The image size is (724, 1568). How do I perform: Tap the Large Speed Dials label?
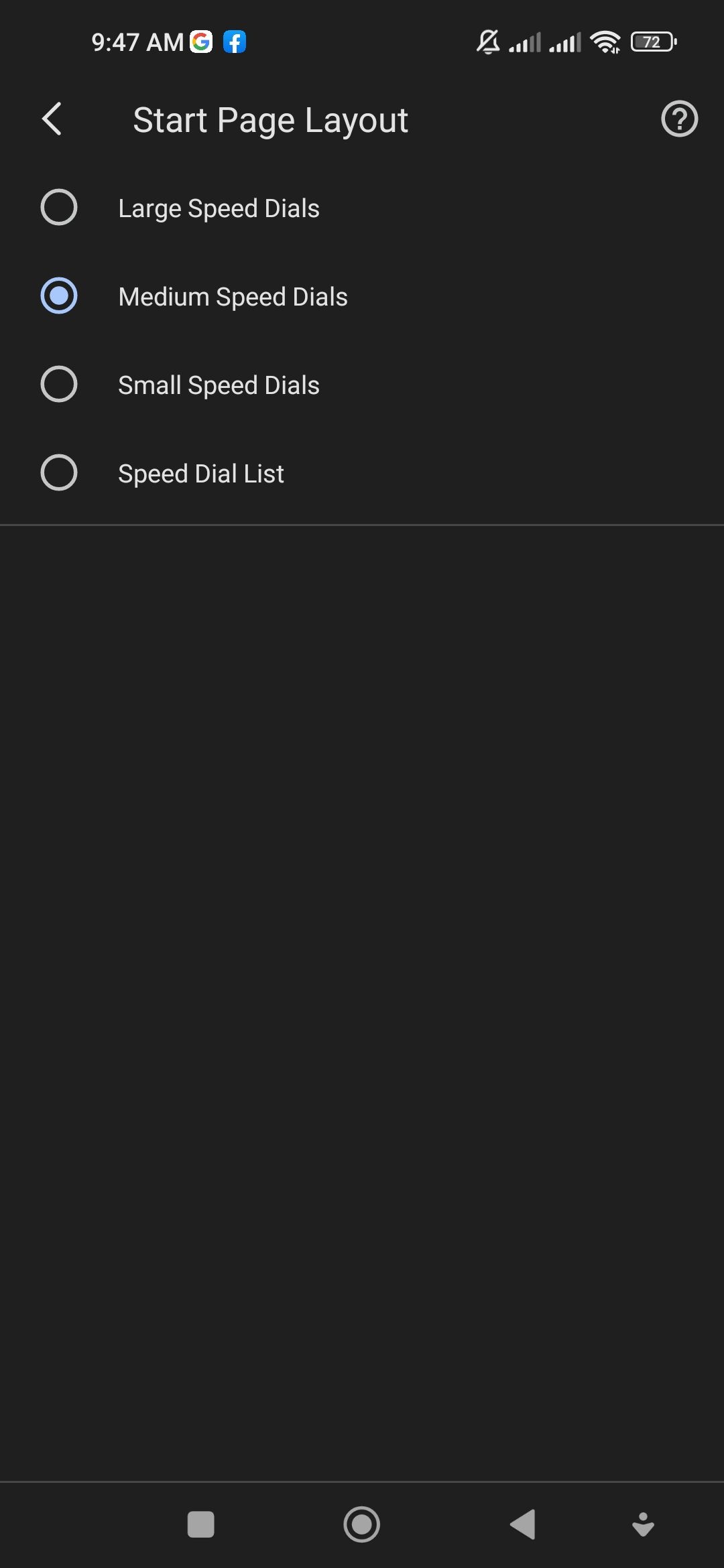pyautogui.click(x=219, y=208)
